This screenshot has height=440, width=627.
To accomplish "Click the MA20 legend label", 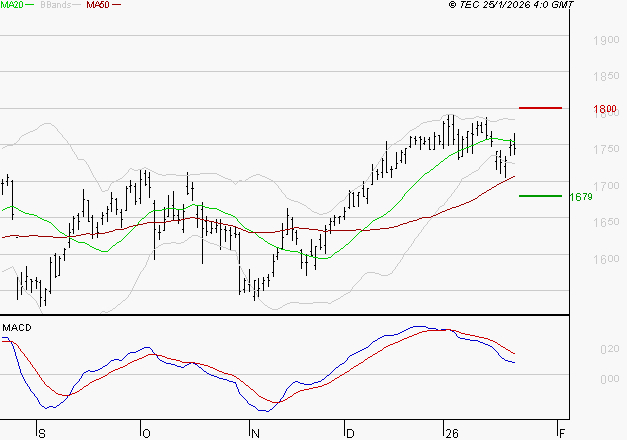I will 12,5.
